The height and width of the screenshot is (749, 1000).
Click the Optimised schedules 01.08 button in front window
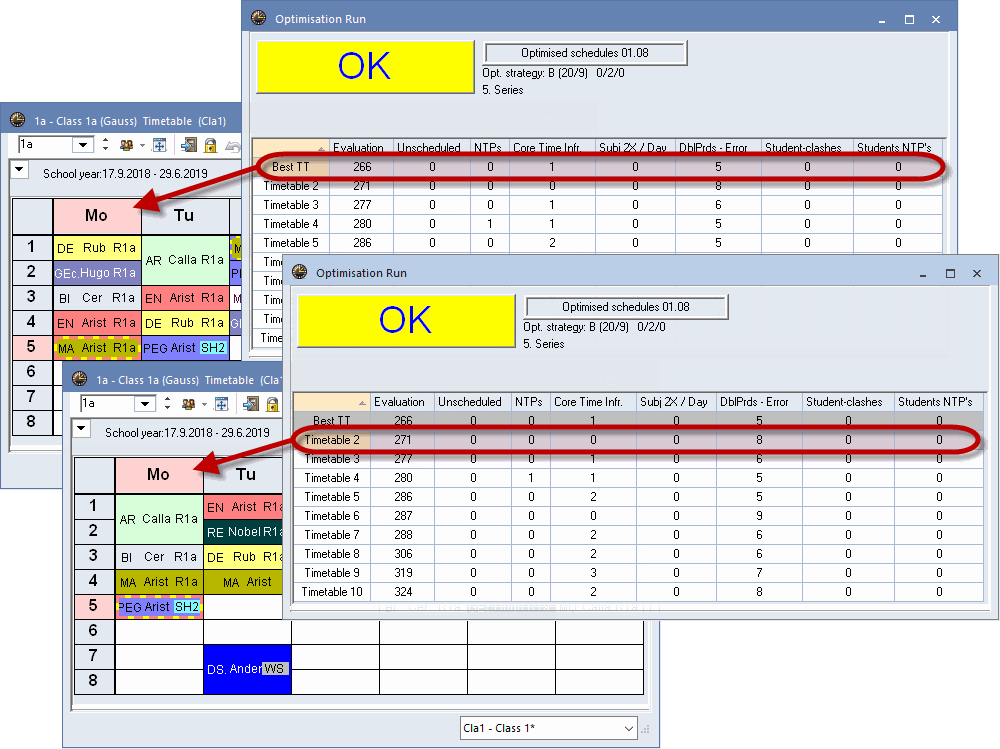coord(626,307)
